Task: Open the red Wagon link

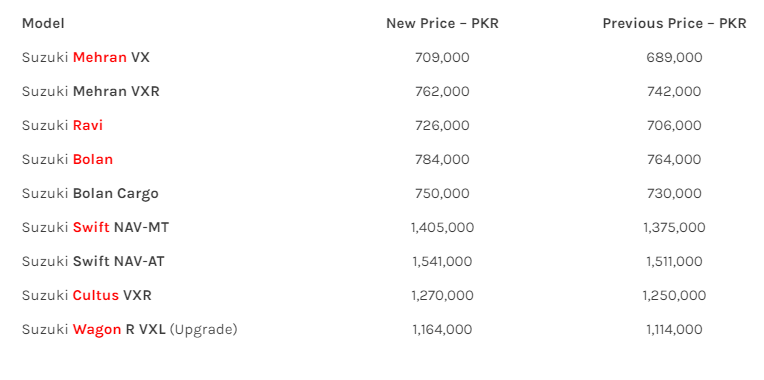Action: (x=97, y=330)
